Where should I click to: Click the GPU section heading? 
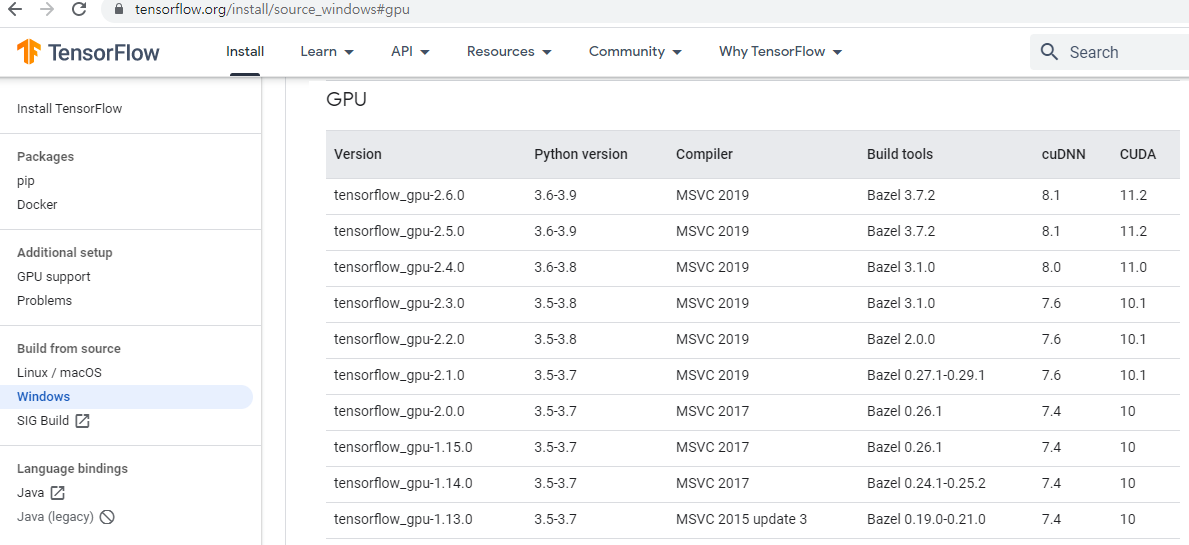pyautogui.click(x=347, y=99)
